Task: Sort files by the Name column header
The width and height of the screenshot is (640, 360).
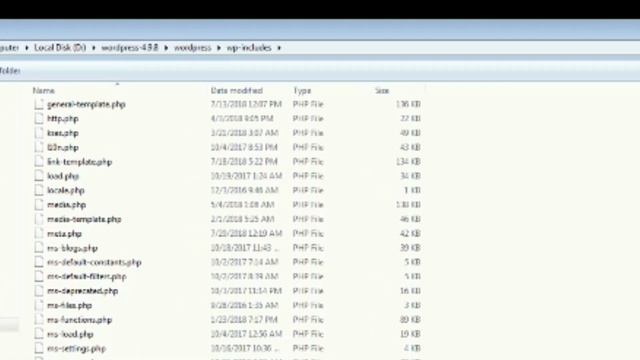Action: tap(44, 91)
